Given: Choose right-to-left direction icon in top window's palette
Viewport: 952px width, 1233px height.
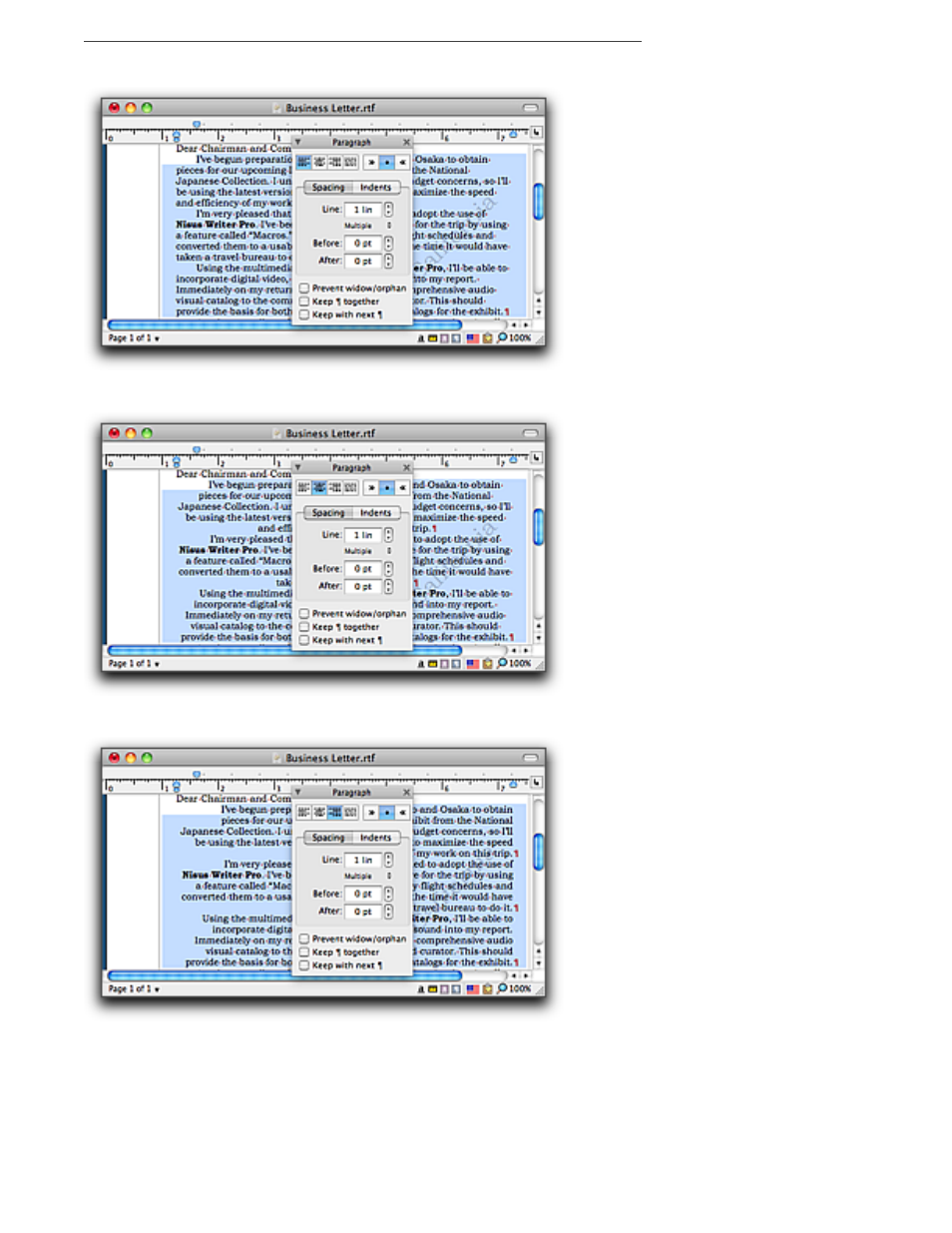Looking at the screenshot, I should click(402, 162).
